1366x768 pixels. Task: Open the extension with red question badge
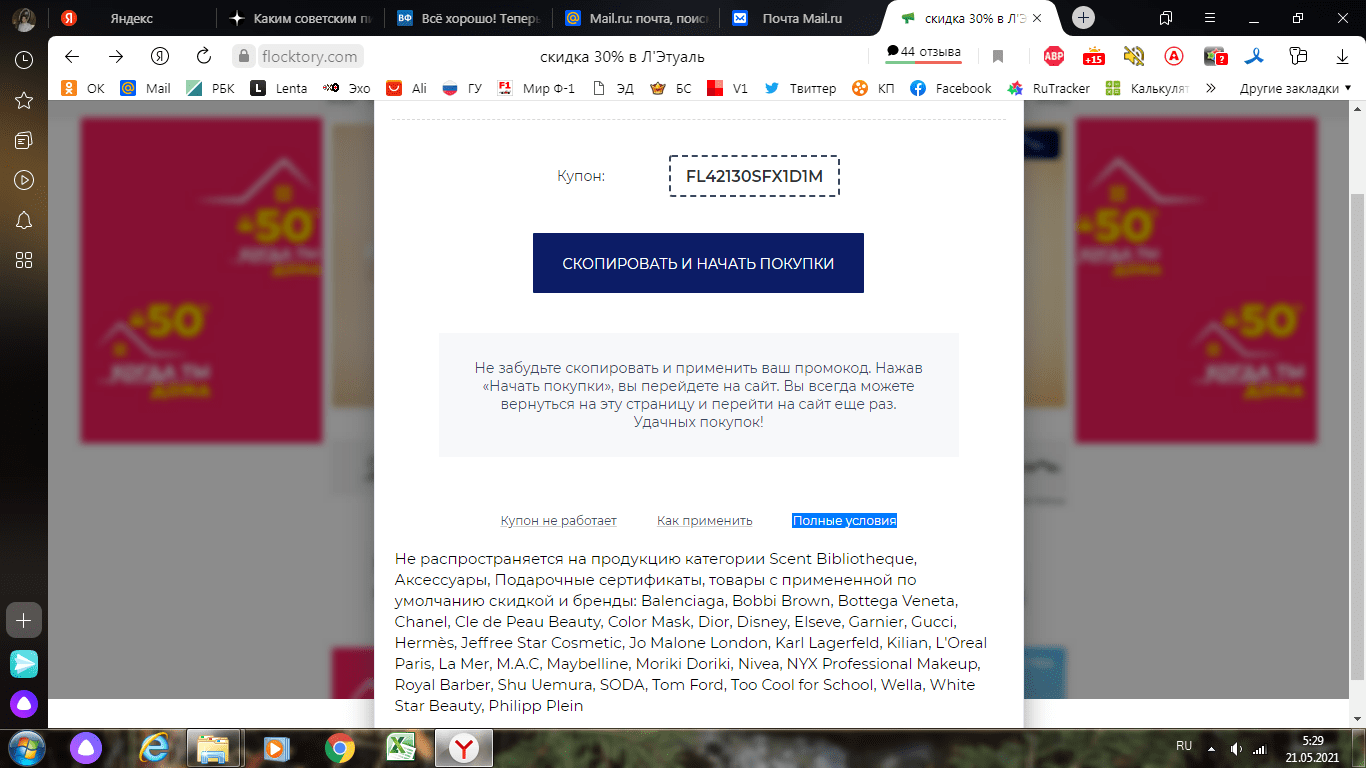tap(1216, 56)
